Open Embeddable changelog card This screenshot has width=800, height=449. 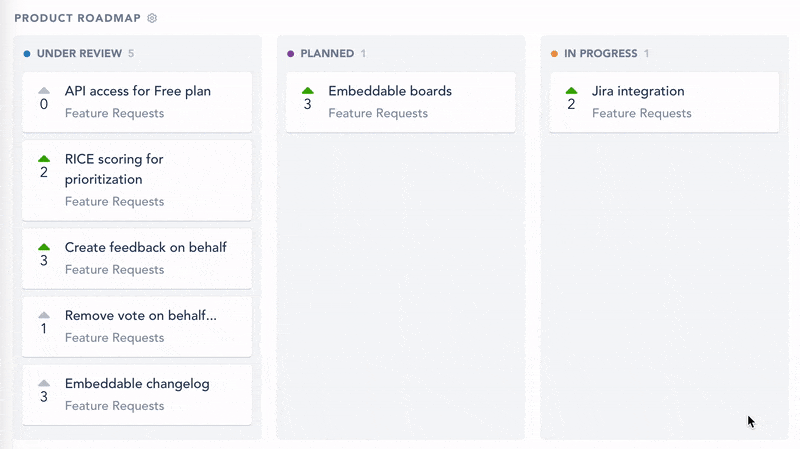137,395
